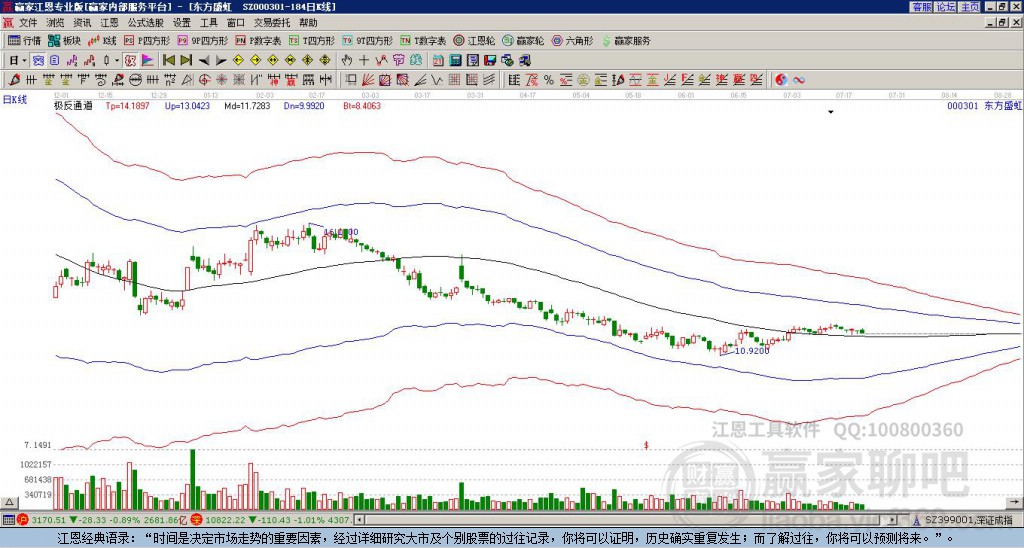This screenshot has width=1024, height=548.
Task: Open the 帮助 menu
Action: (308, 23)
